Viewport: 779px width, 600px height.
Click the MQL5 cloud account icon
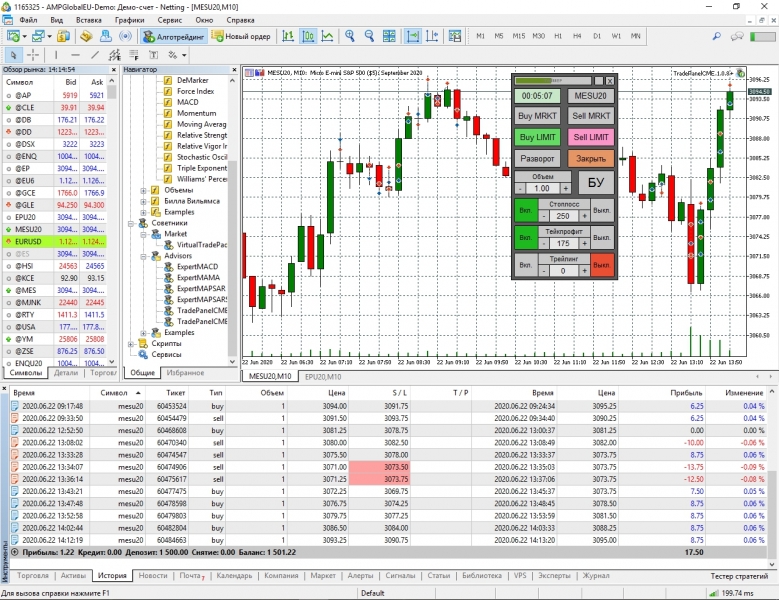[x=106, y=36]
